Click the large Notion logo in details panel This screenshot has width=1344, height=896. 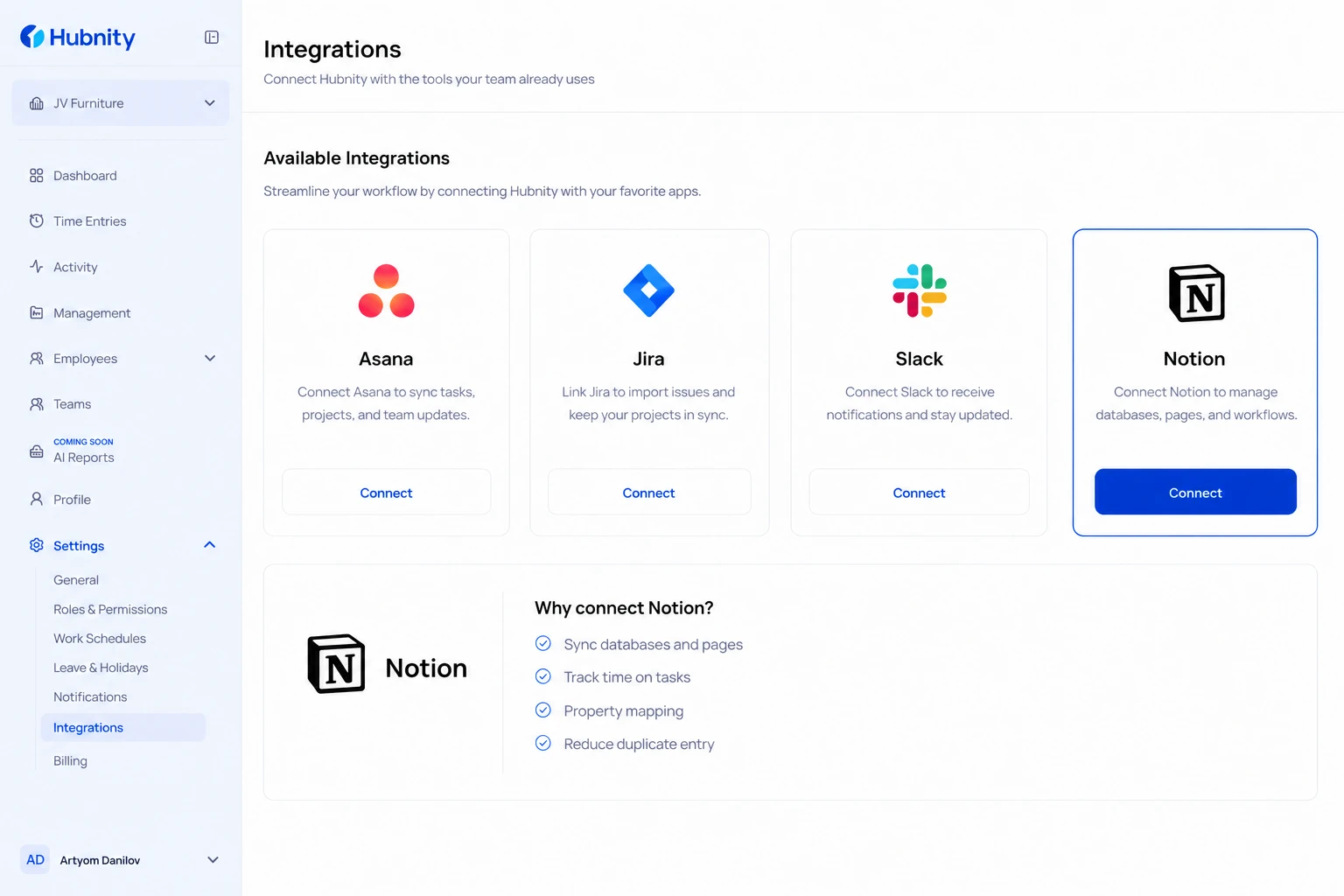point(336,664)
